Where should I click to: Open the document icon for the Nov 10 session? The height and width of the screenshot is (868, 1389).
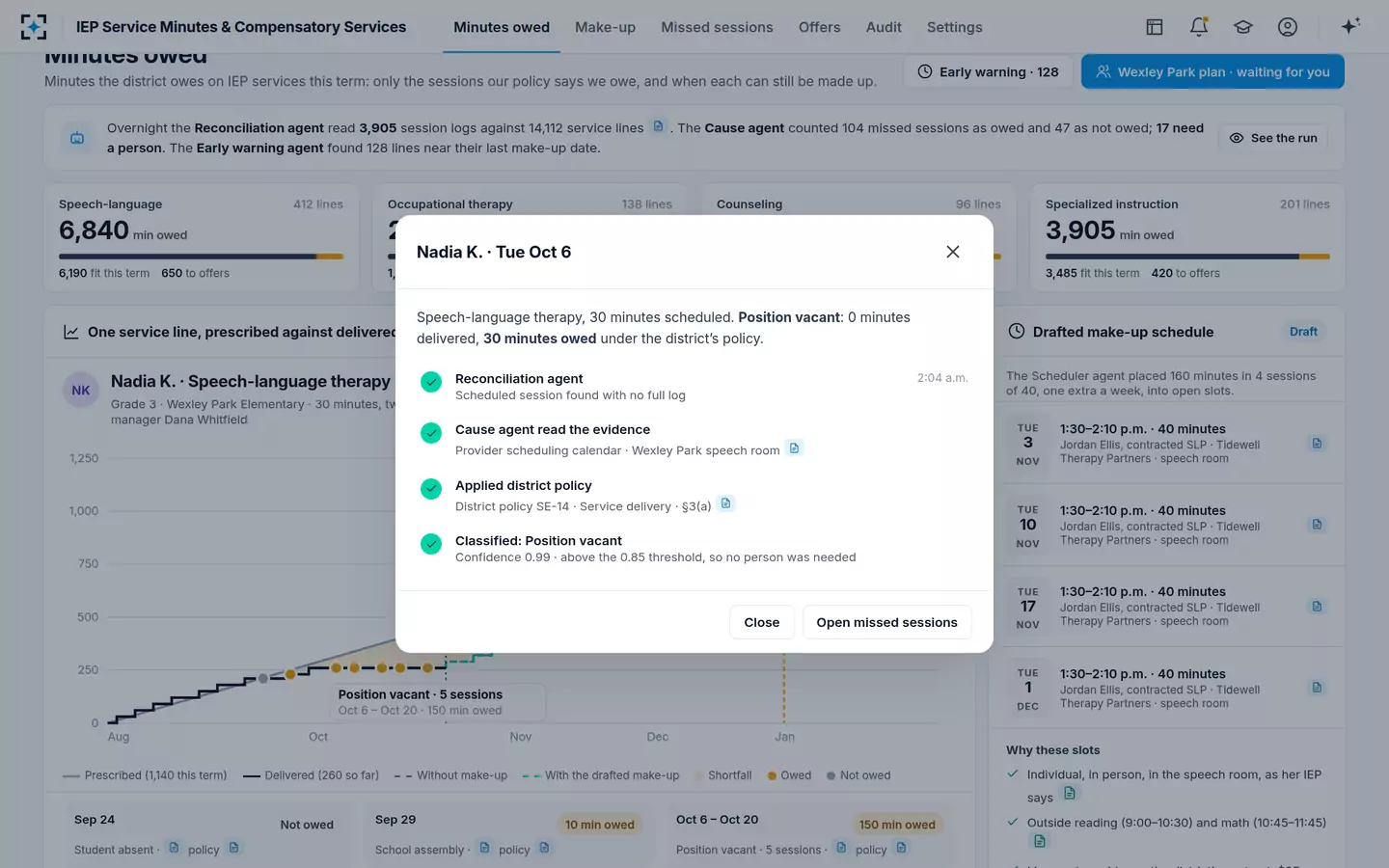[x=1317, y=525]
